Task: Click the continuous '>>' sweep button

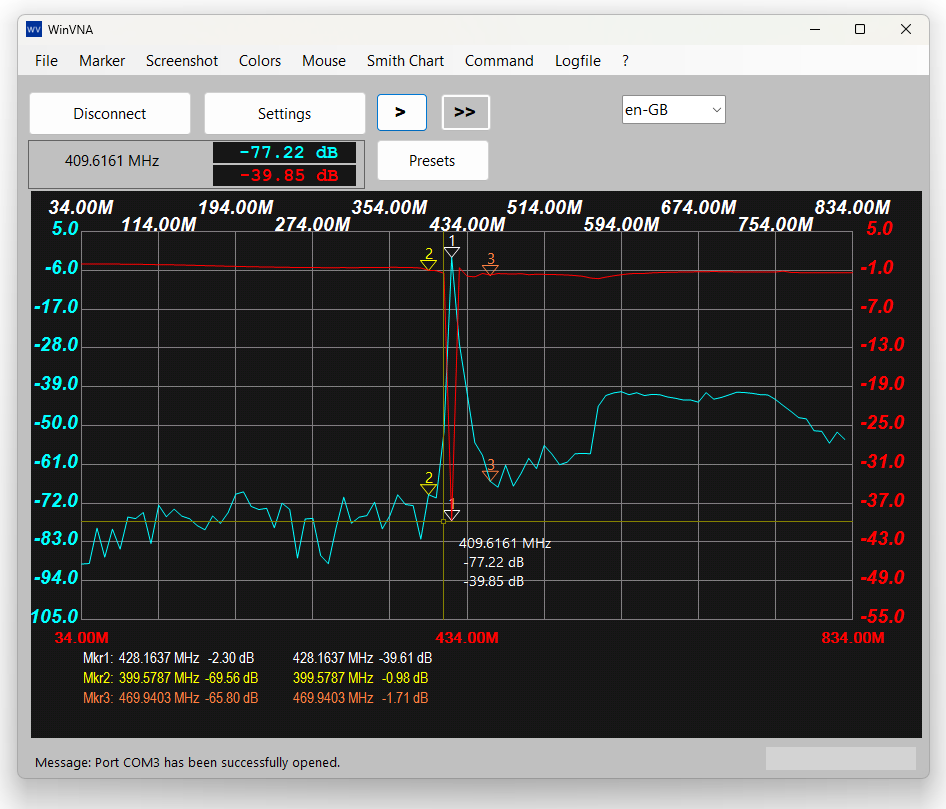Action: coord(465,112)
